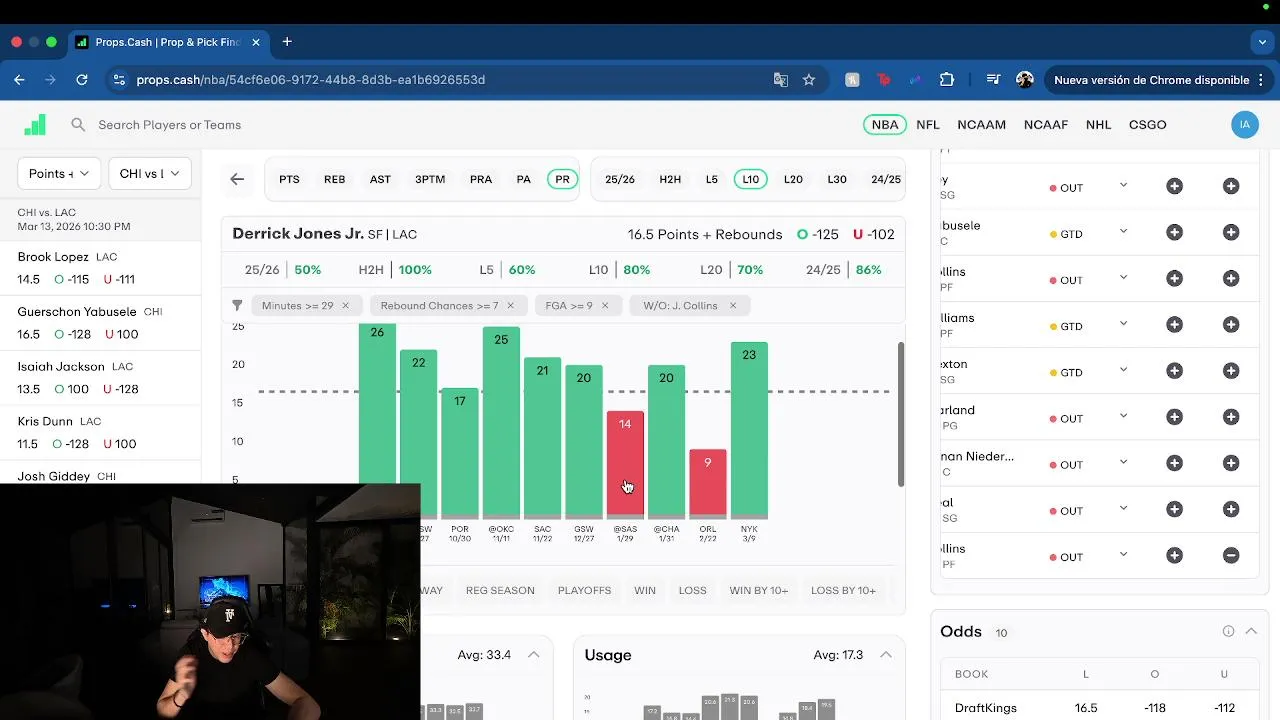Remove the Minutes >= 29 filter chip
The image size is (1280, 720).
point(345,306)
